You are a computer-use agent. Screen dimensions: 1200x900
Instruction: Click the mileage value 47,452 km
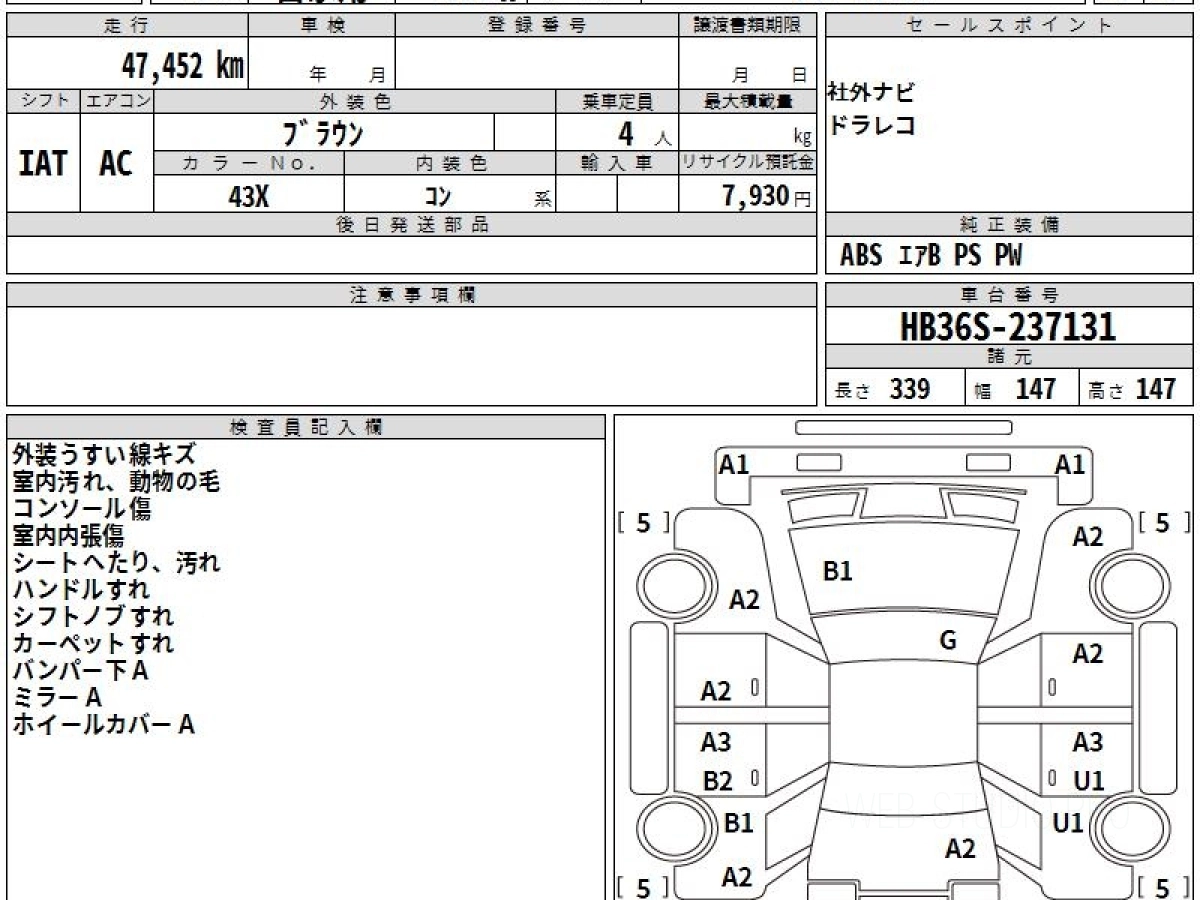[182, 67]
